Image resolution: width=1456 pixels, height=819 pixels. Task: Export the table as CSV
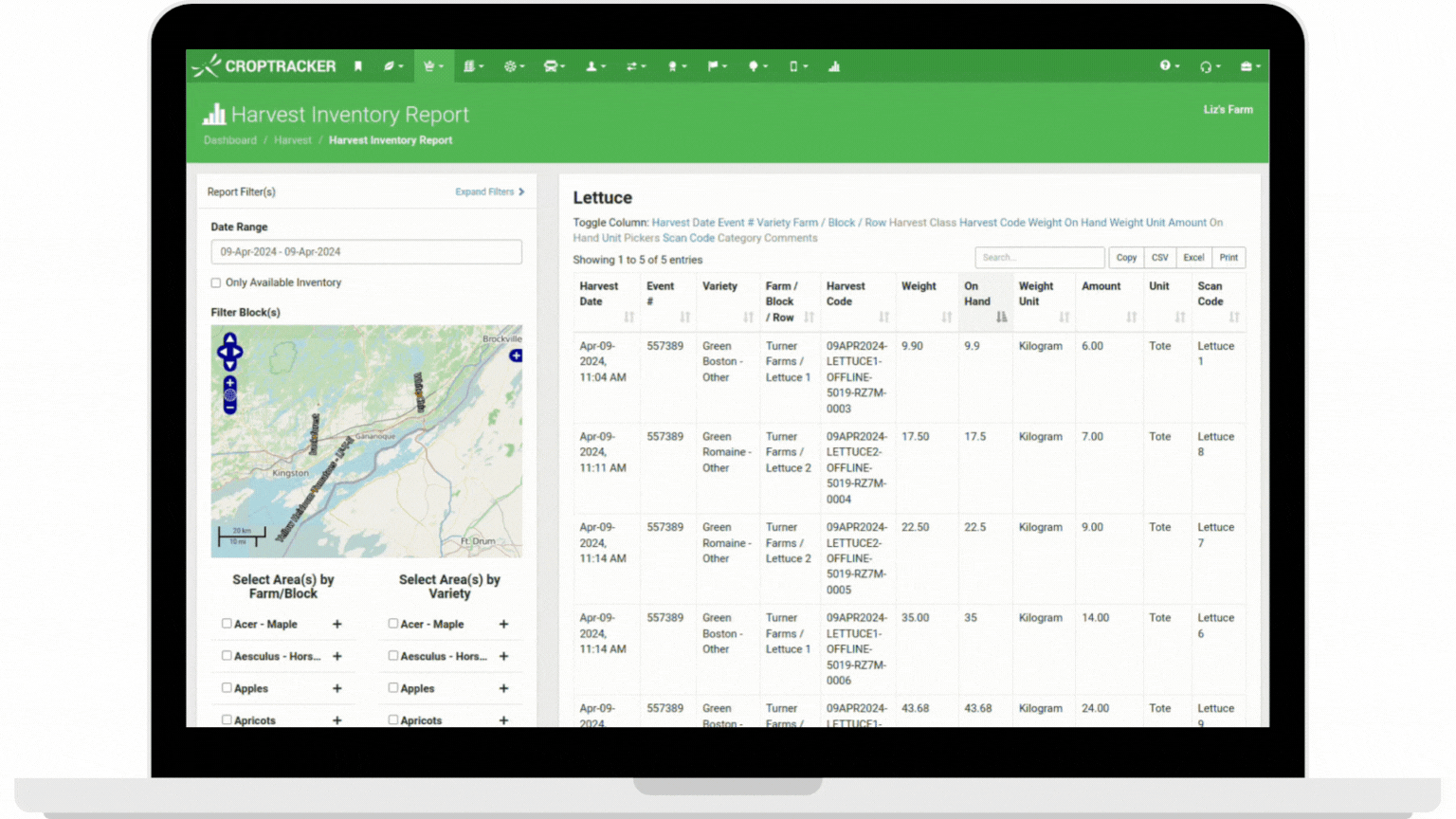coord(1159,258)
